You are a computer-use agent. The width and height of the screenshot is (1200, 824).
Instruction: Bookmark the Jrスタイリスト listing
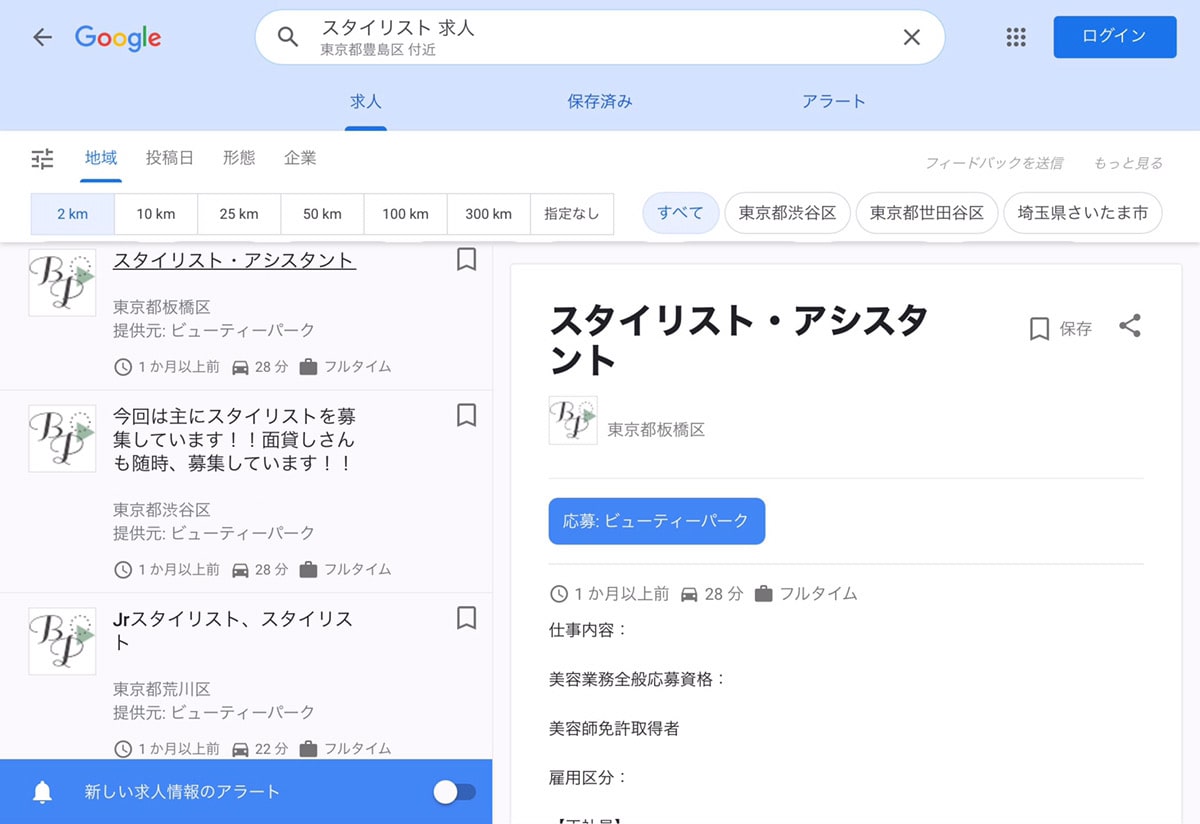466,618
